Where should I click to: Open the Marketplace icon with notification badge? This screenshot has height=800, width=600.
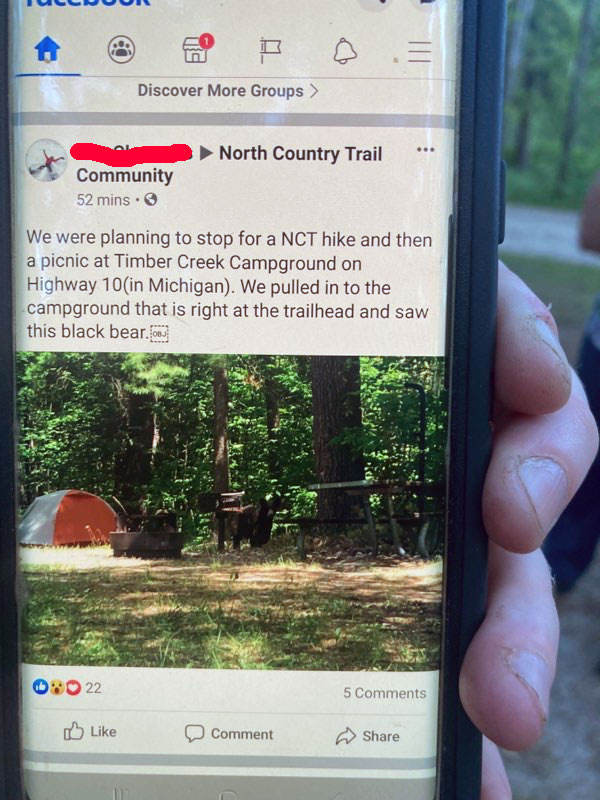[198, 49]
